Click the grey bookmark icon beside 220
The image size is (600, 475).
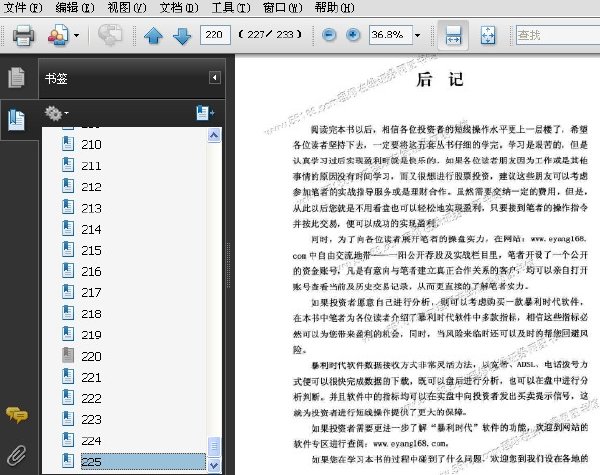pyautogui.click(x=68, y=355)
